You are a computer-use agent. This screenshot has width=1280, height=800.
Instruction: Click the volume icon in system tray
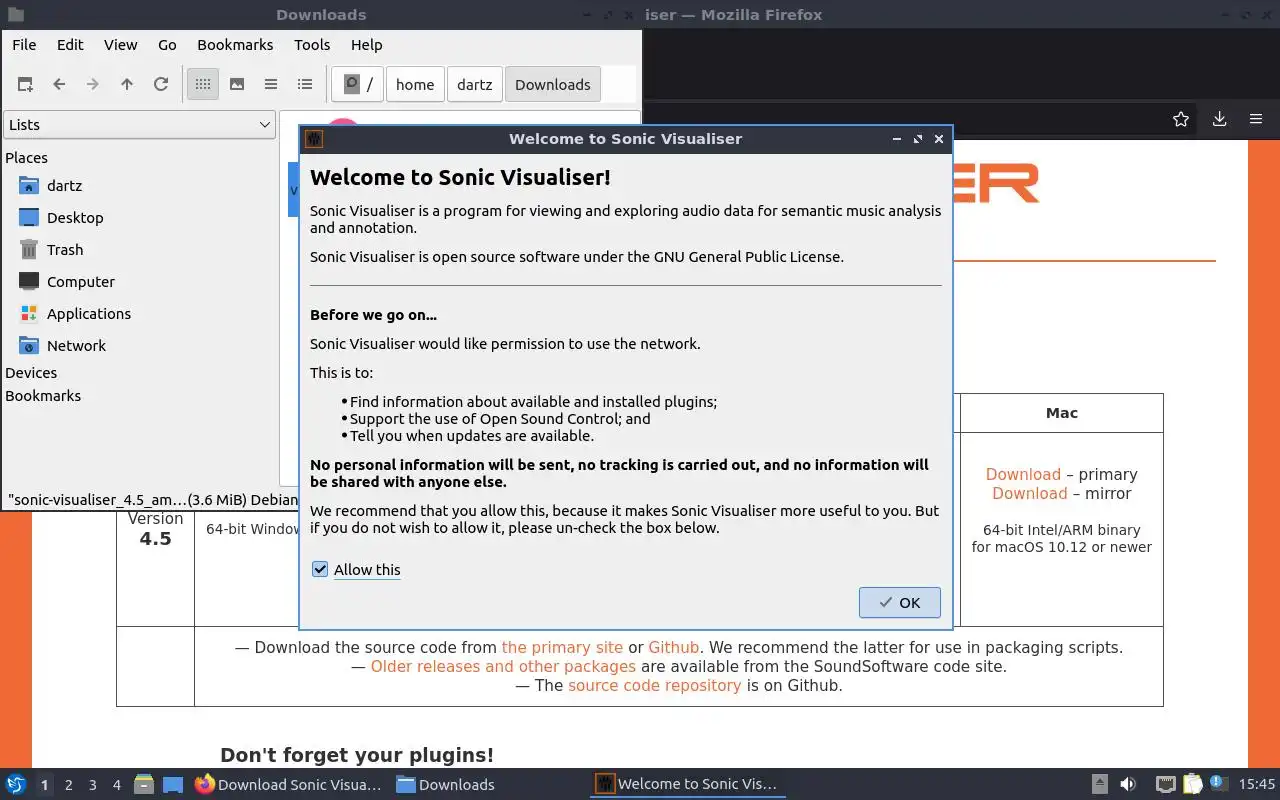point(1128,784)
